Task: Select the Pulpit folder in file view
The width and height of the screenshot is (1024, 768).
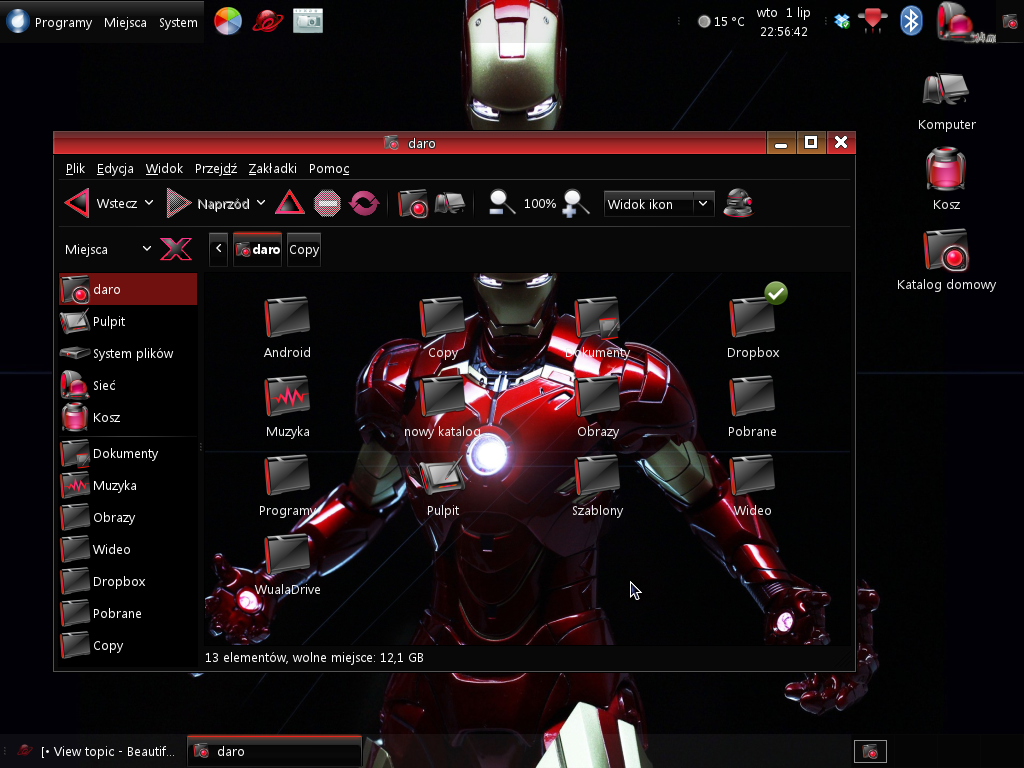Action: [x=442, y=476]
